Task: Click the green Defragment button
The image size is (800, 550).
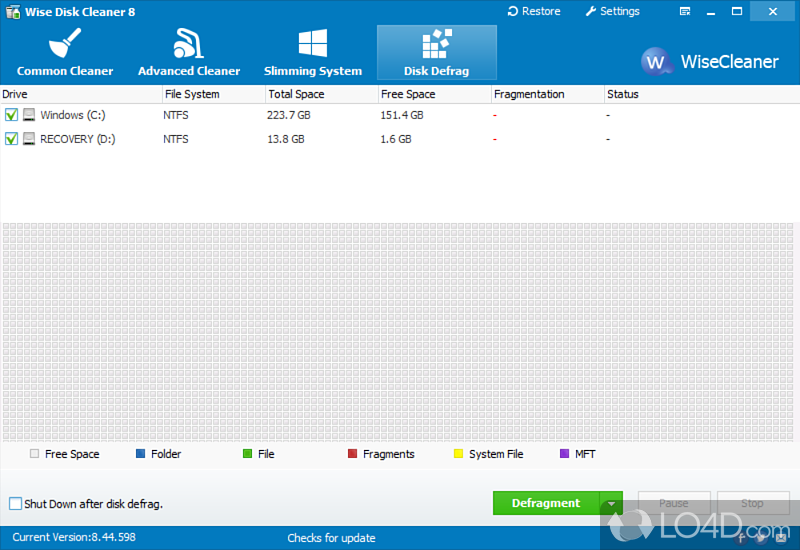Action: pos(546,503)
